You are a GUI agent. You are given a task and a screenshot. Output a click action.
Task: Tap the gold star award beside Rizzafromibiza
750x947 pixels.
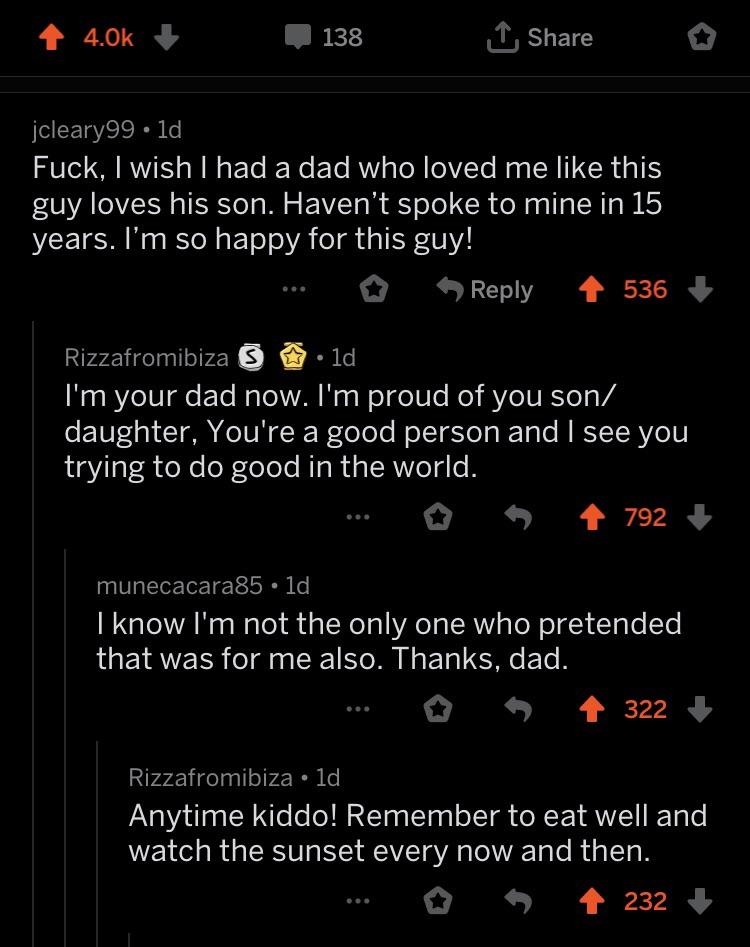point(293,355)
